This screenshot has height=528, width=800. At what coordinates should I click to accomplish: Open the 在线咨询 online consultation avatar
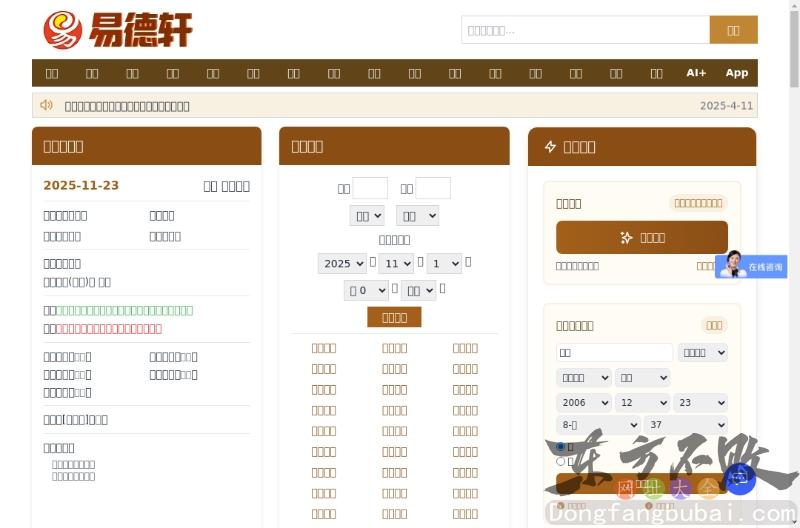pyautogui.click(x=734, y=264)
